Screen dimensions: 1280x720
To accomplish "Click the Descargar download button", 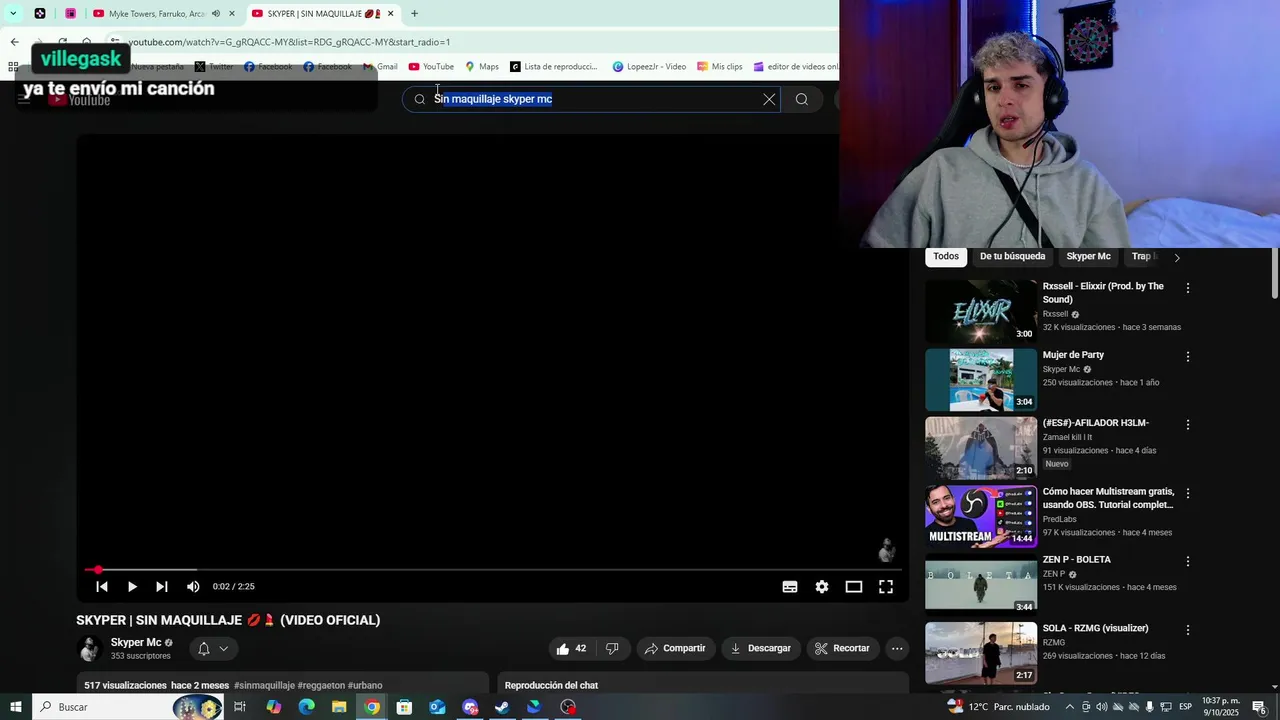I will [761, 648].
